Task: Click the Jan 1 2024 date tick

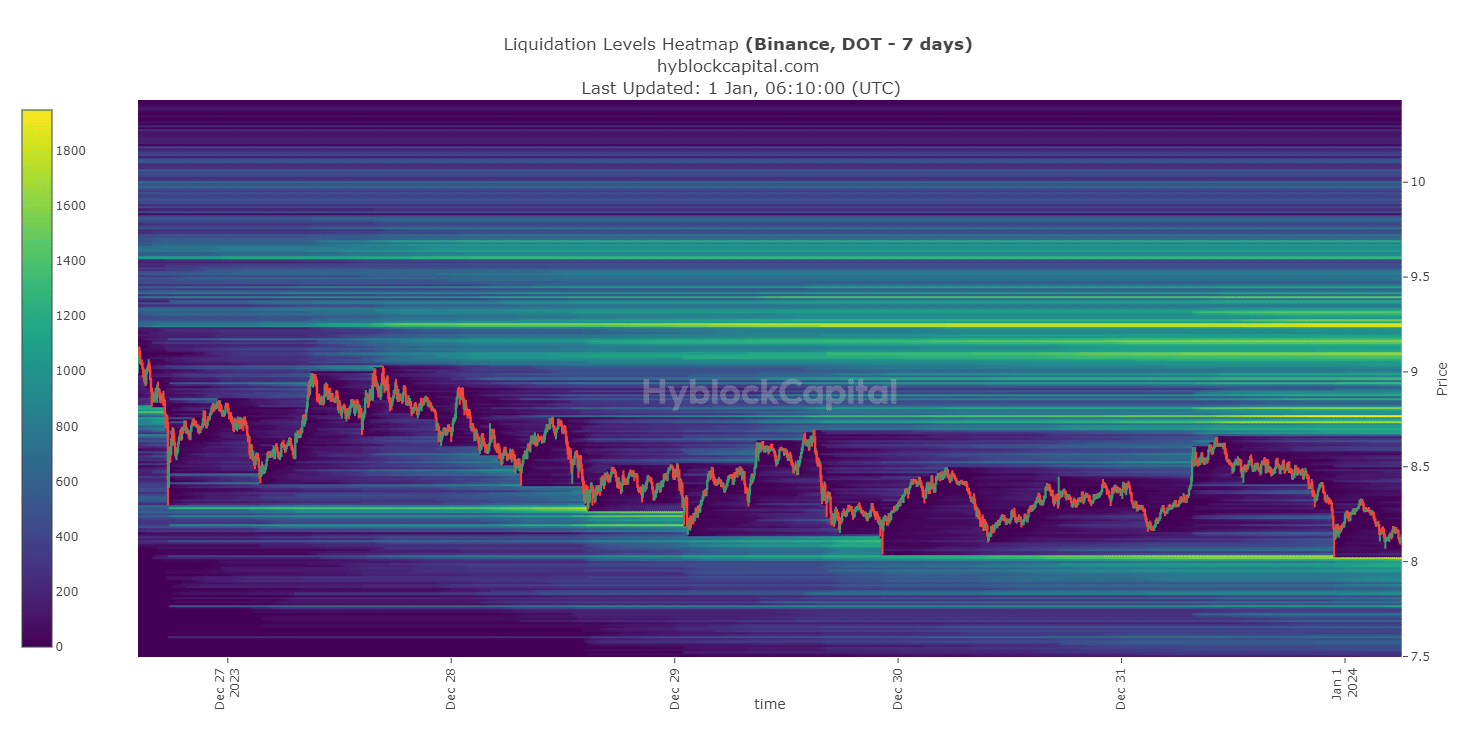Action: click(1345, 686)
